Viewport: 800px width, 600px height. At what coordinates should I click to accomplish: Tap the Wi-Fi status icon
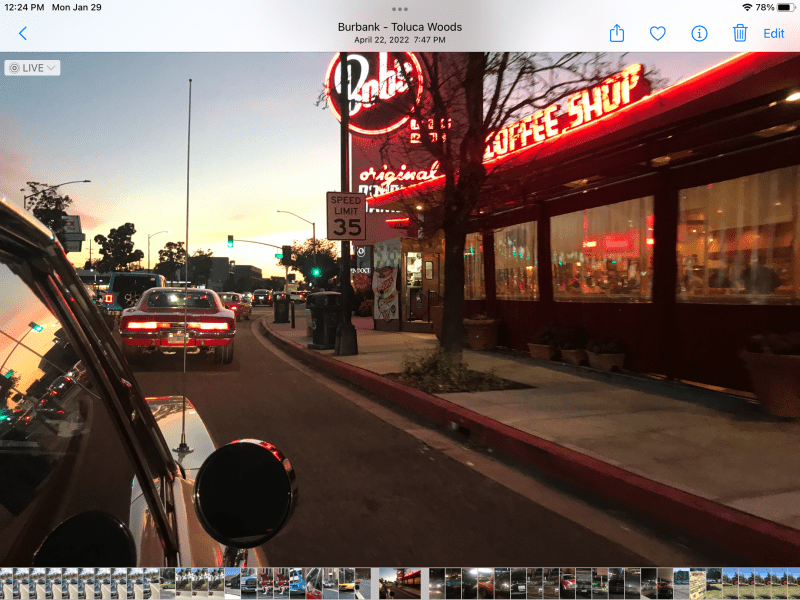coord(747,7)
